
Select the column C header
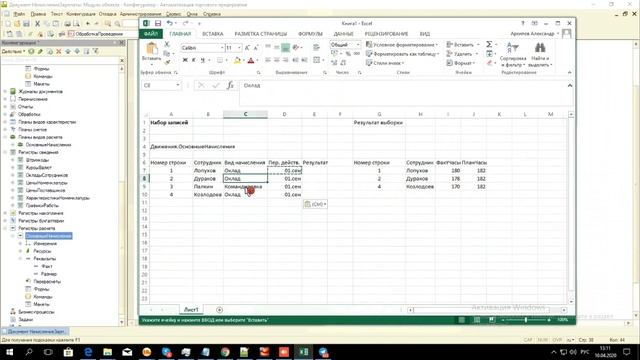pos(245,114)
